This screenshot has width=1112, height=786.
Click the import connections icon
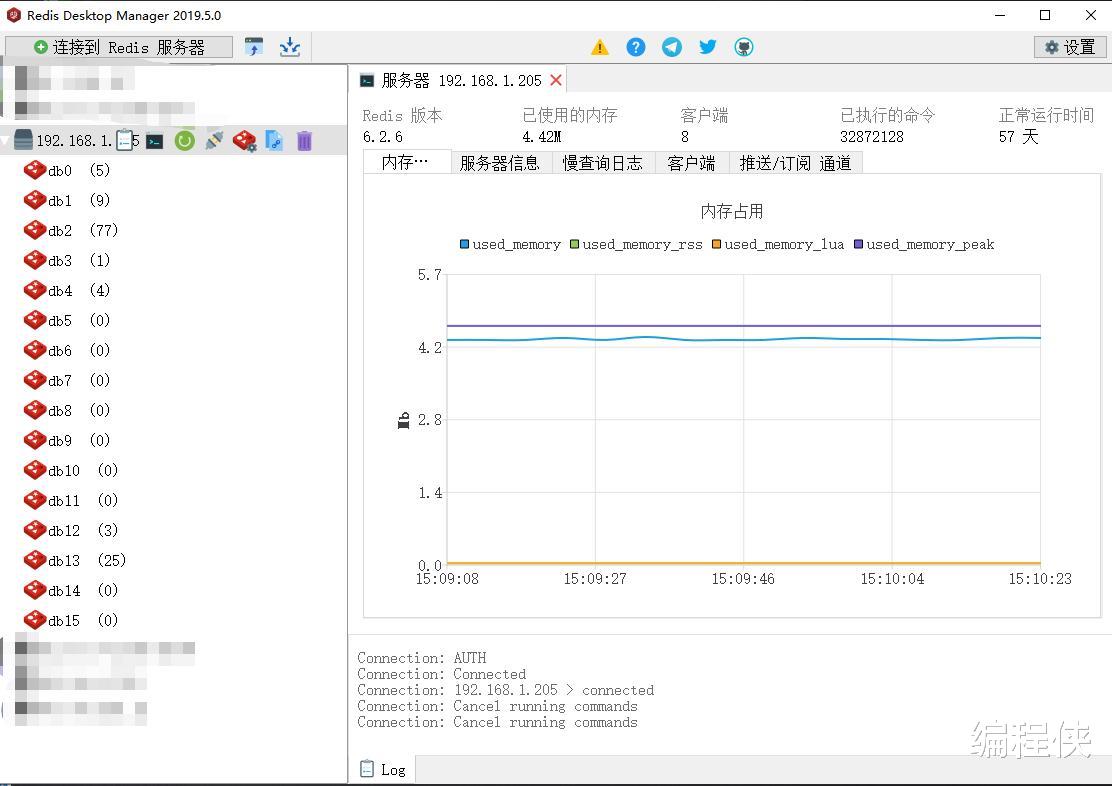[254, 47]
